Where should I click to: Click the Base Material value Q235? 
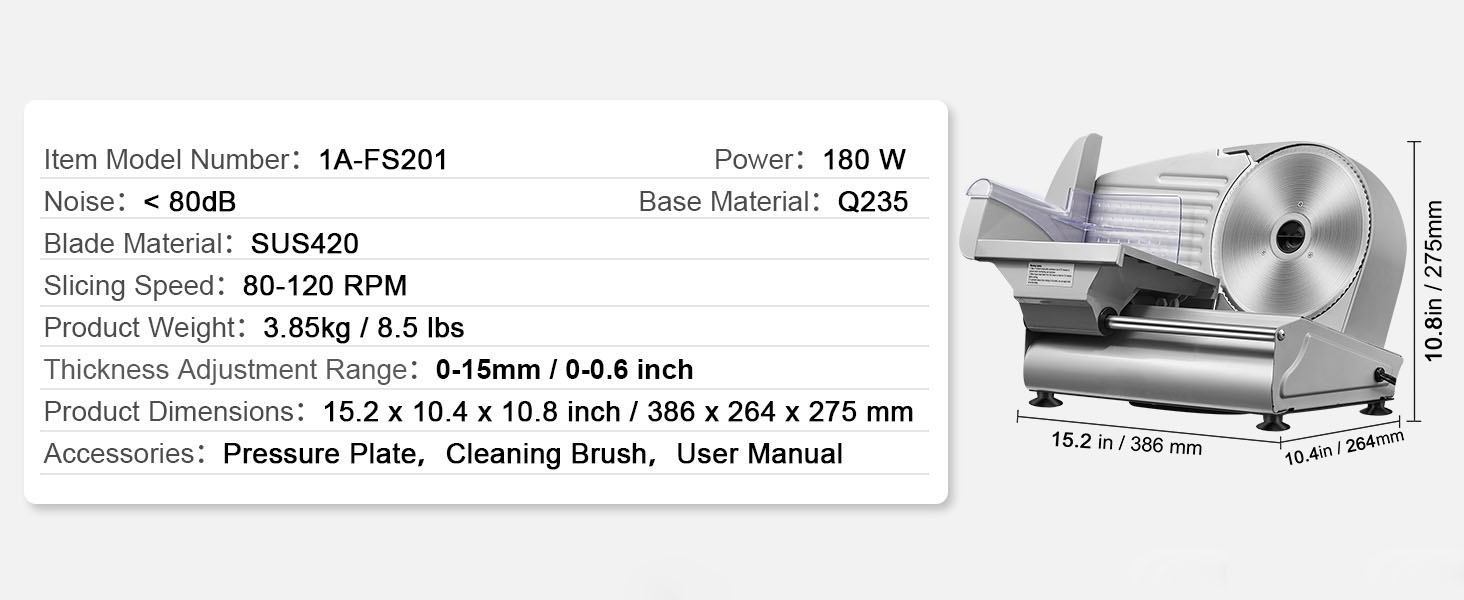[x=873, y=202]
